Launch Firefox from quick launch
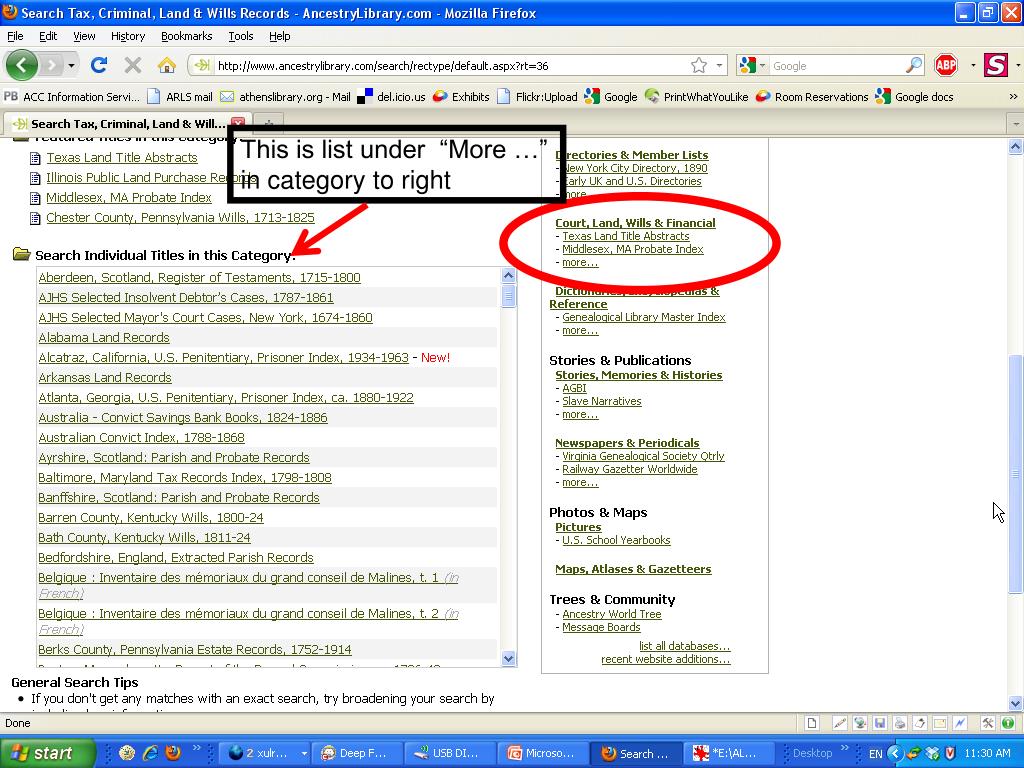1024x768 pixels. 173,753
